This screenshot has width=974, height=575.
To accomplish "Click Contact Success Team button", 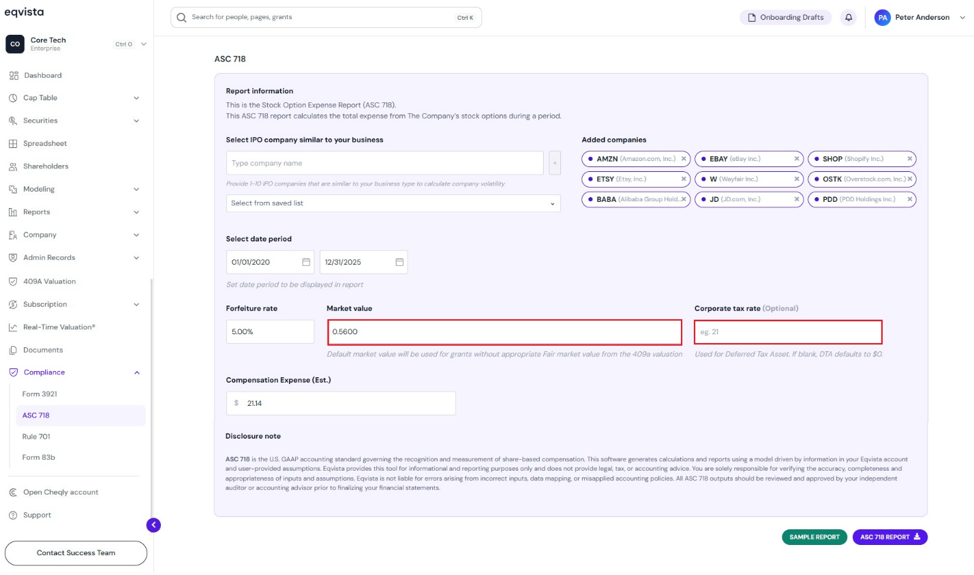I will 76,553.
